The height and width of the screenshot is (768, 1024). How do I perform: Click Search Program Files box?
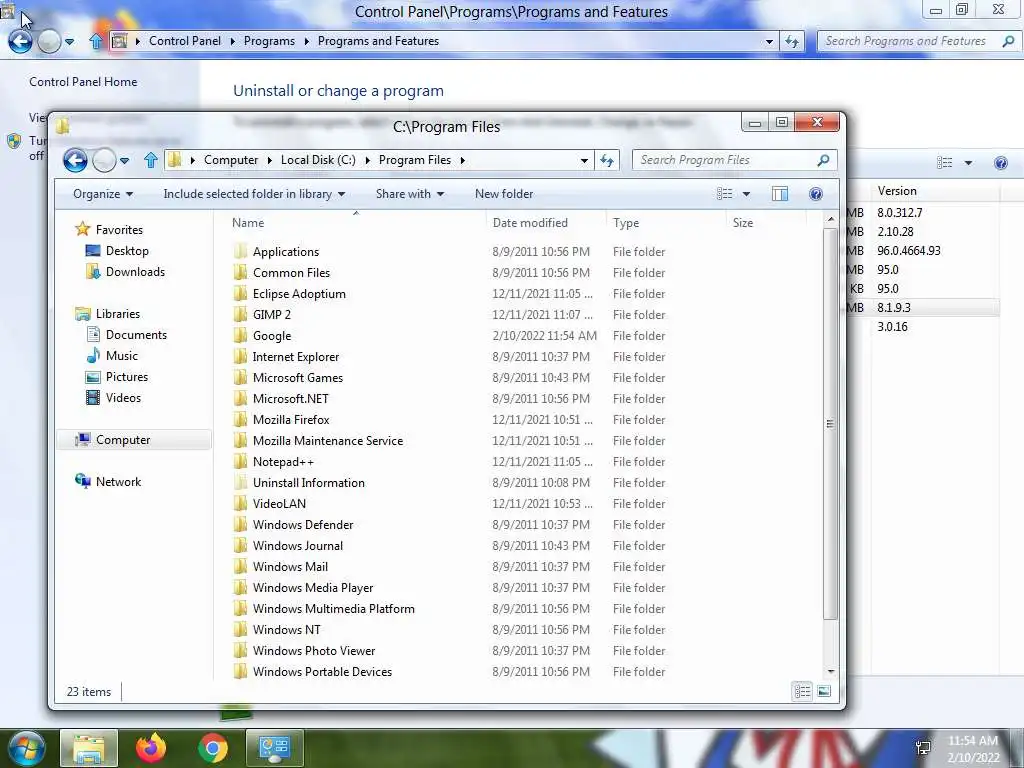coord(734,160)
